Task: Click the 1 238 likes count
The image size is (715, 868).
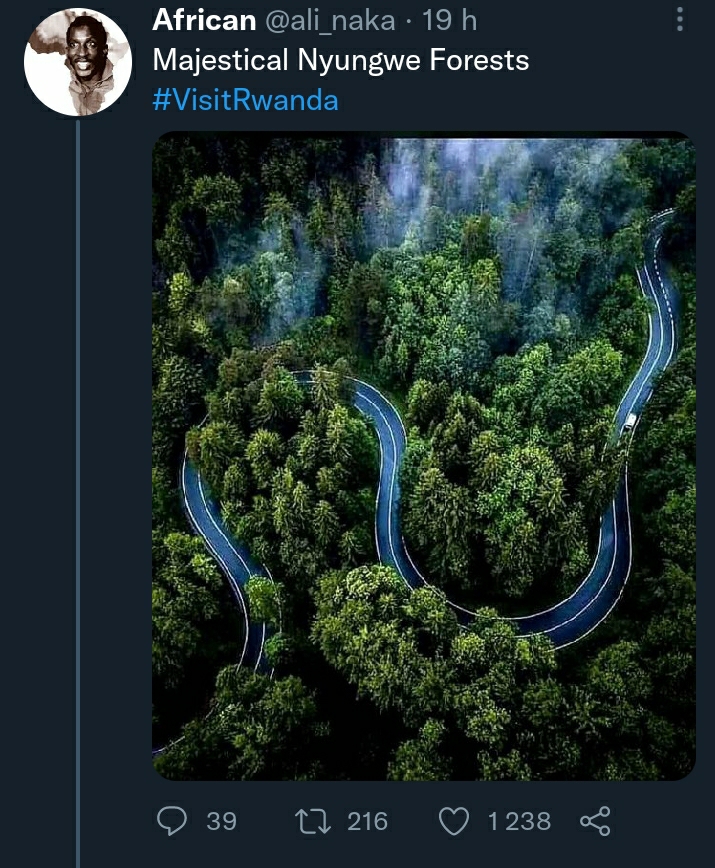Action: coord(519,821)
